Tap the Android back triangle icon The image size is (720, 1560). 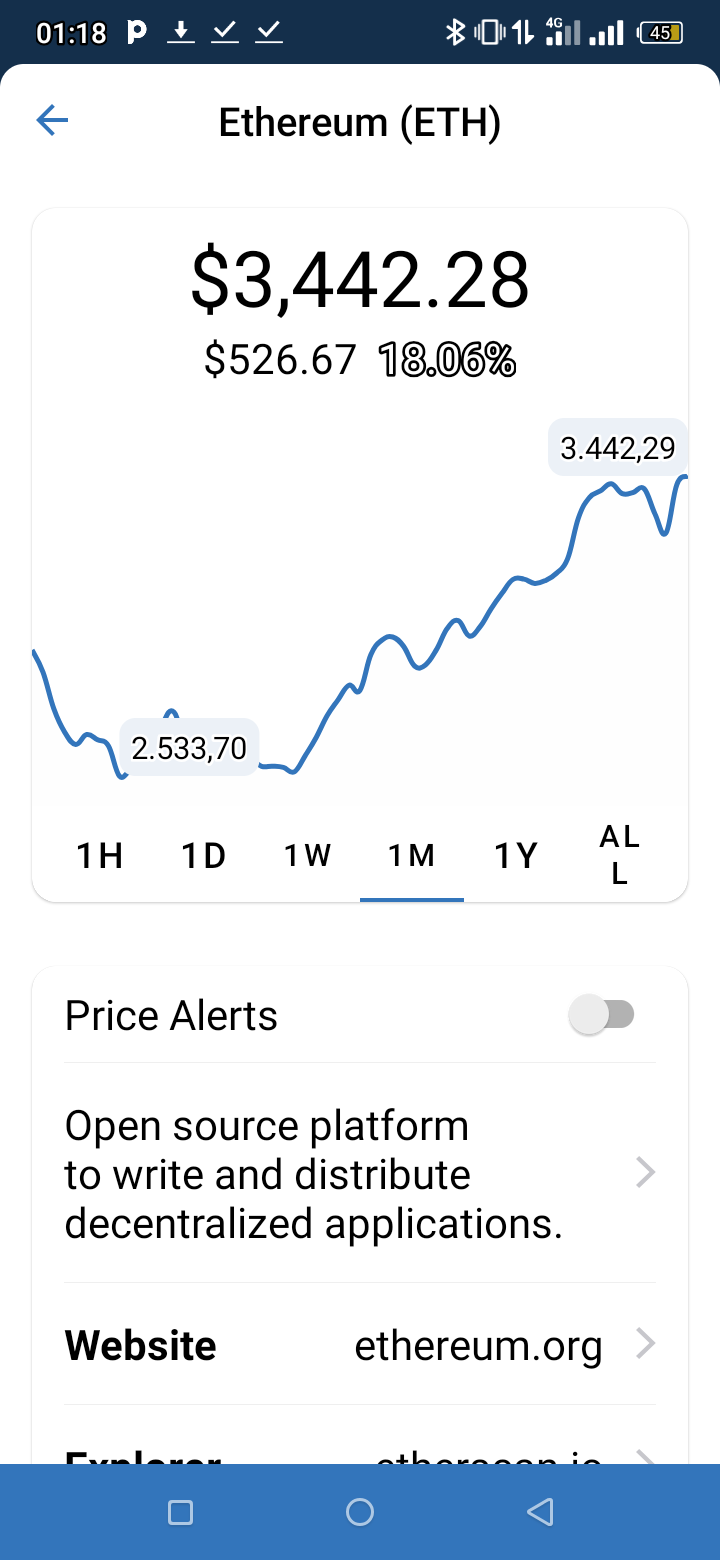[x=540, y=1512]
